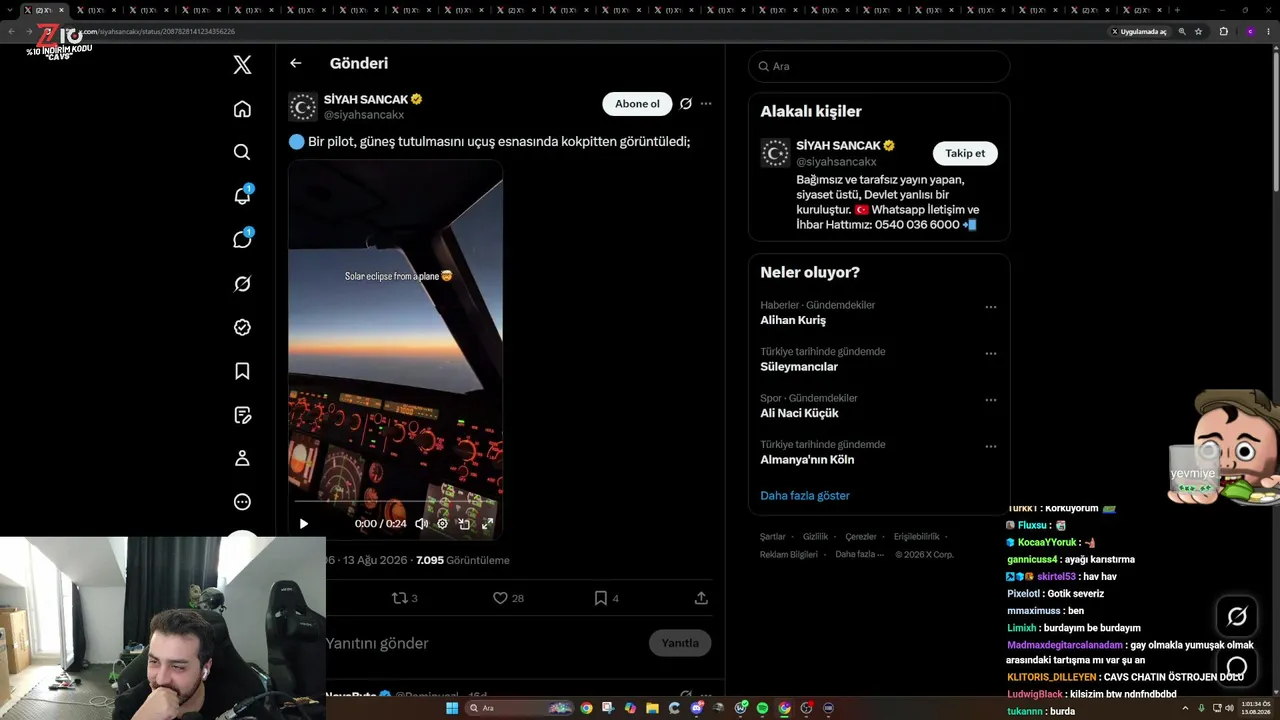Open the floating Grok button
This screenshot has height=720, width=1280.
click(1237, 617)
